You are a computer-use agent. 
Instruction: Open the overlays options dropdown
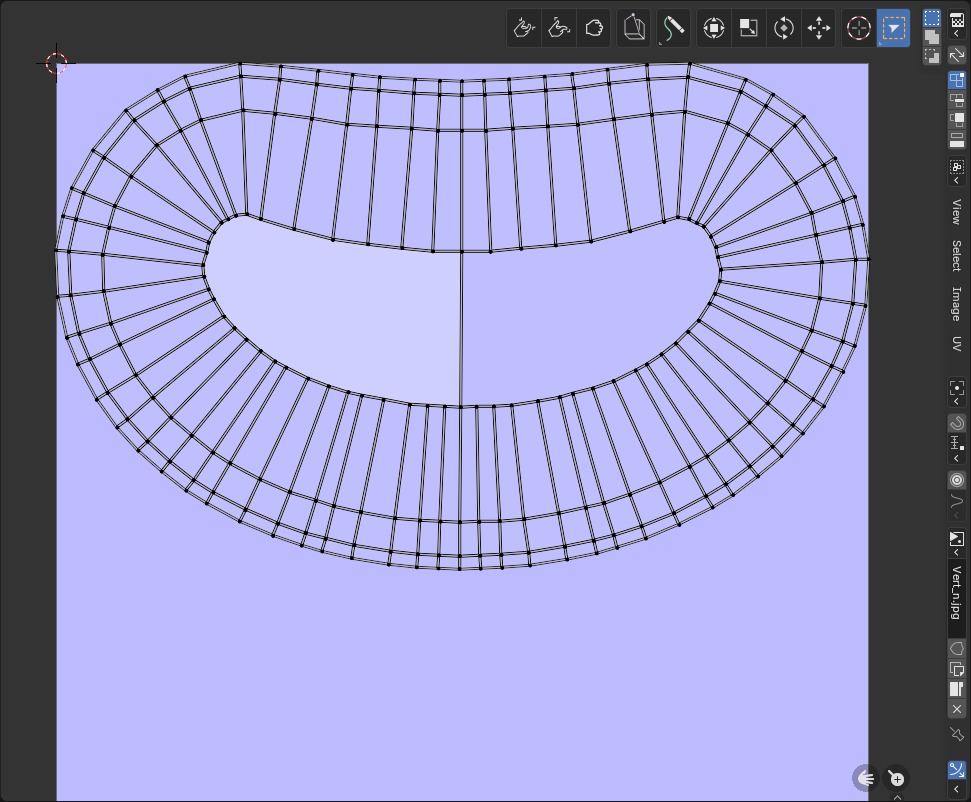tap(957, 789)
